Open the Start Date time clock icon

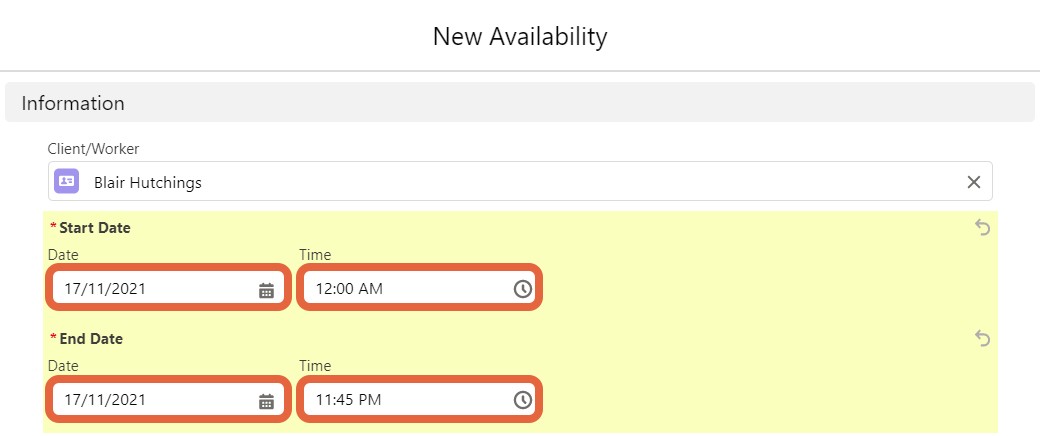point(523,289)
